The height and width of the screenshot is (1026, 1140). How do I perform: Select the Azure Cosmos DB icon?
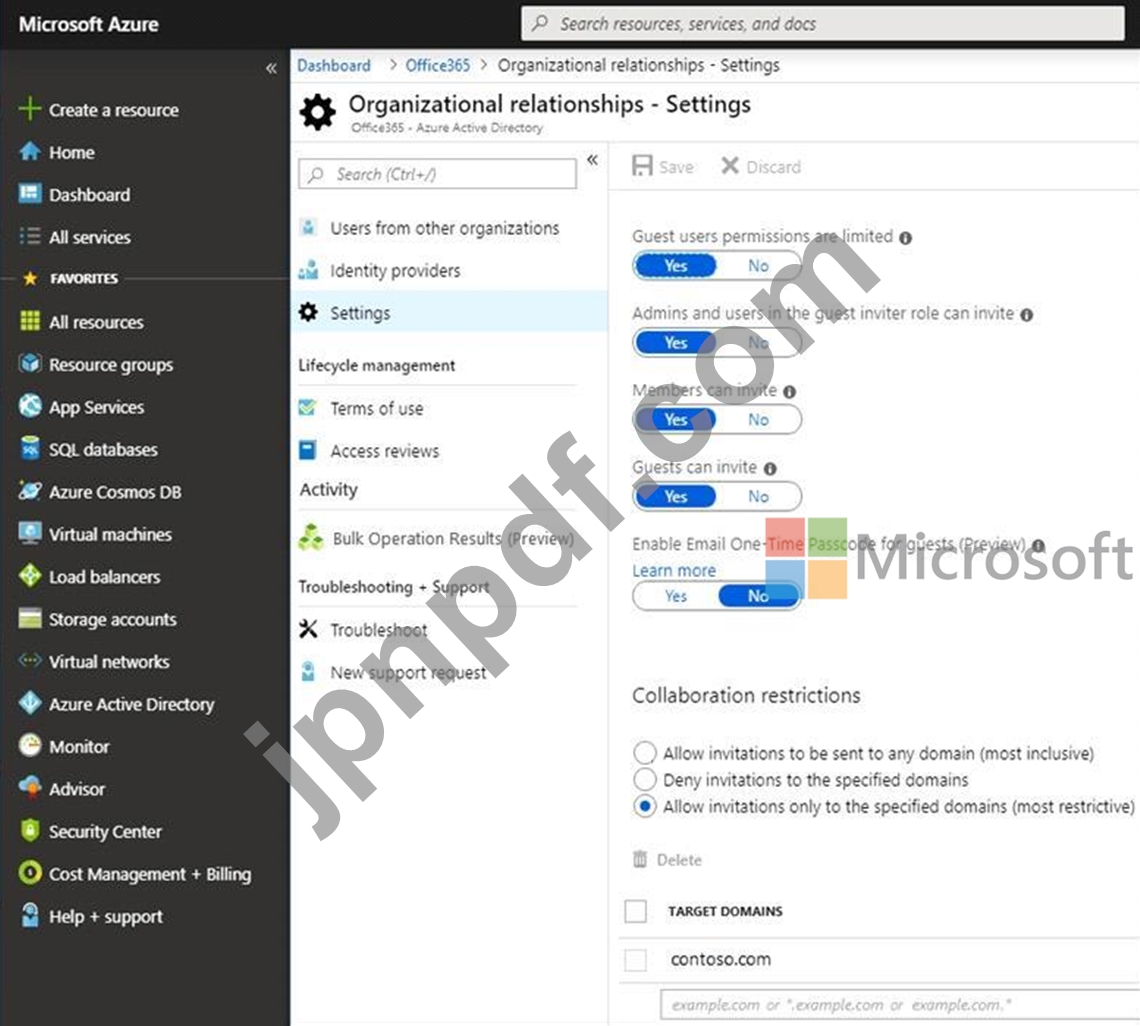pos(30,491)
